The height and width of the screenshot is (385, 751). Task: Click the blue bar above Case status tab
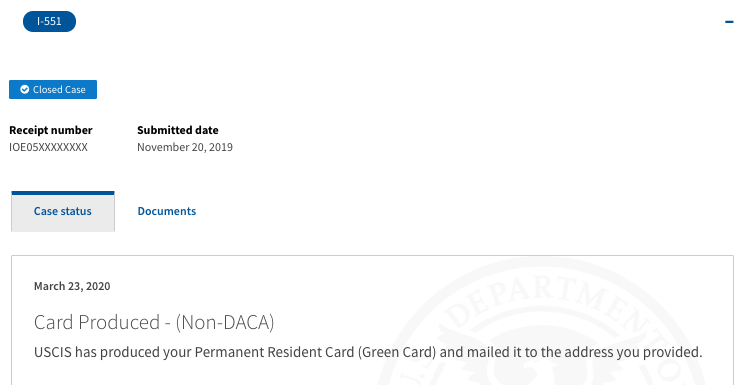tap(63, 193)
